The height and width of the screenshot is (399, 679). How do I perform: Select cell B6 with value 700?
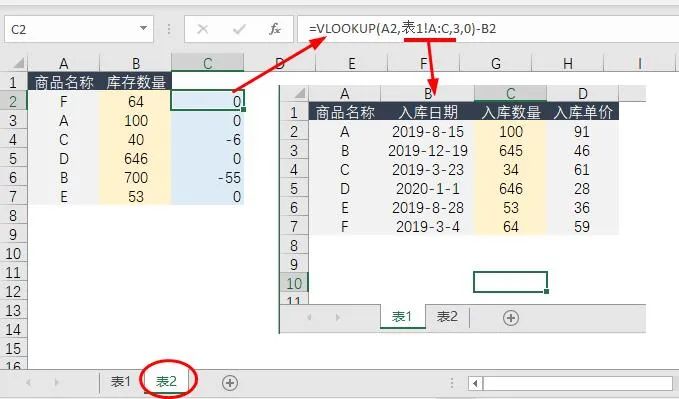pos(136,178)
